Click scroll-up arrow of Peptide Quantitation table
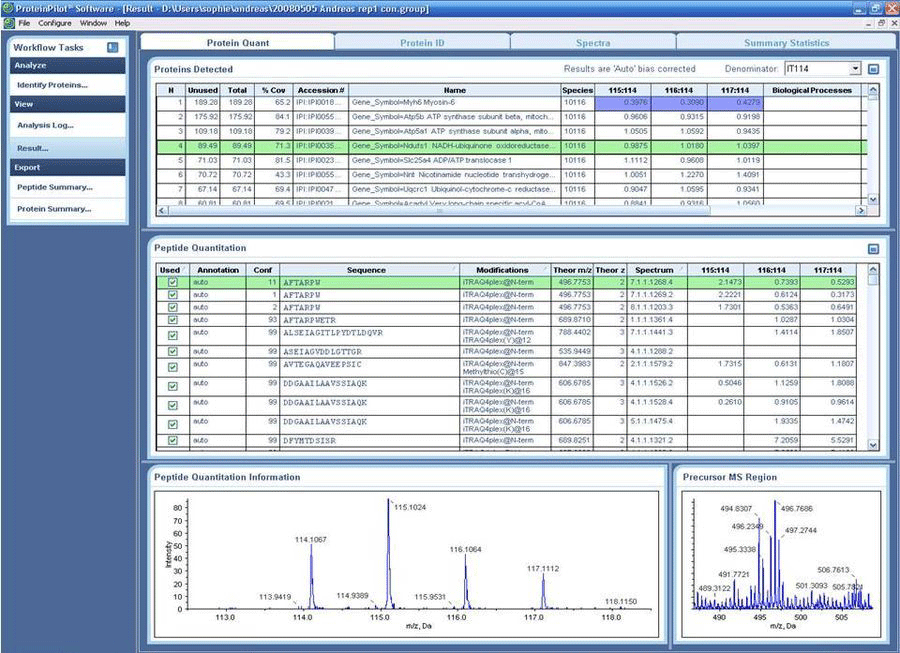Screen dimensions: 900x653 (x=873, y=269)
